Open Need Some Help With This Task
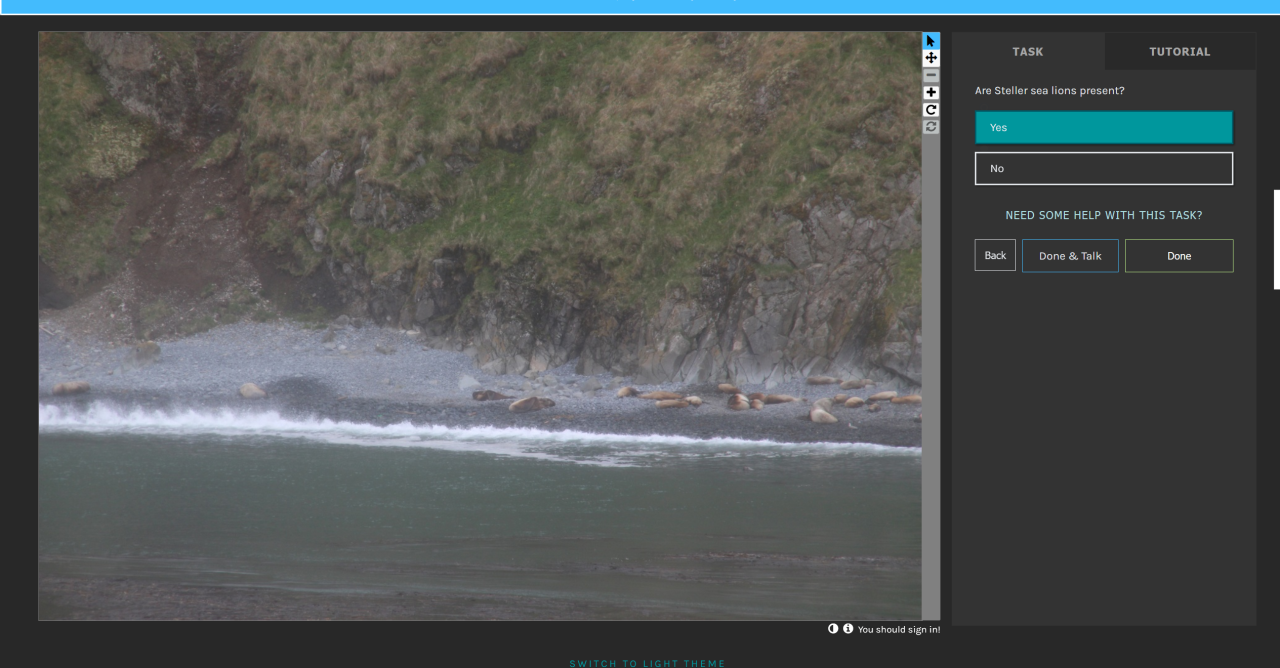Viewport: 1280px width, 668px height. (1104, 215)
